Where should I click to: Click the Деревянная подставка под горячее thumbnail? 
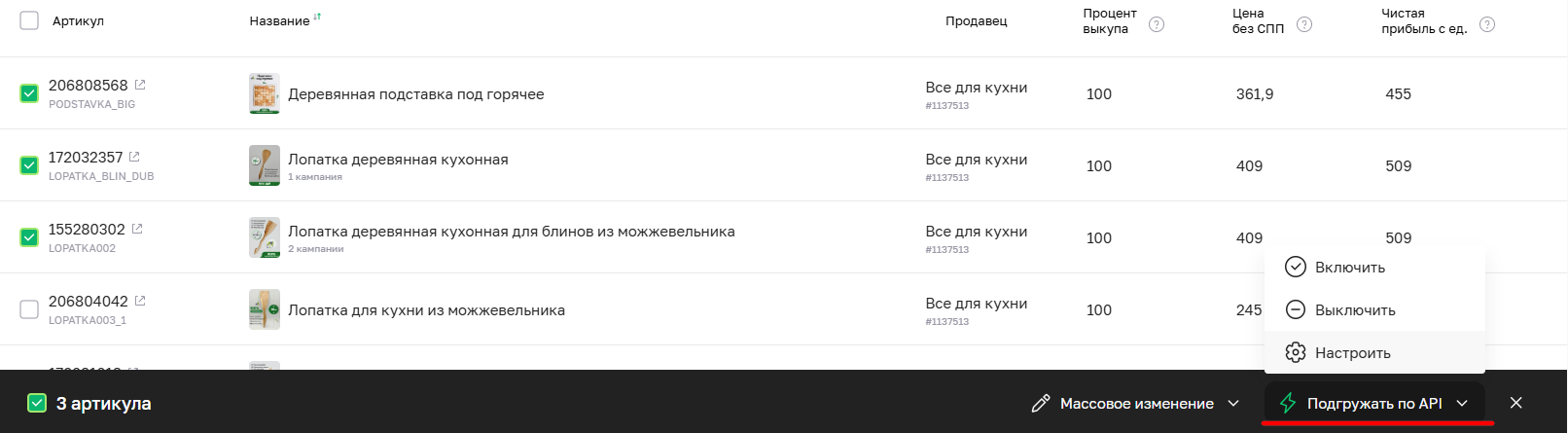point(264,93)
